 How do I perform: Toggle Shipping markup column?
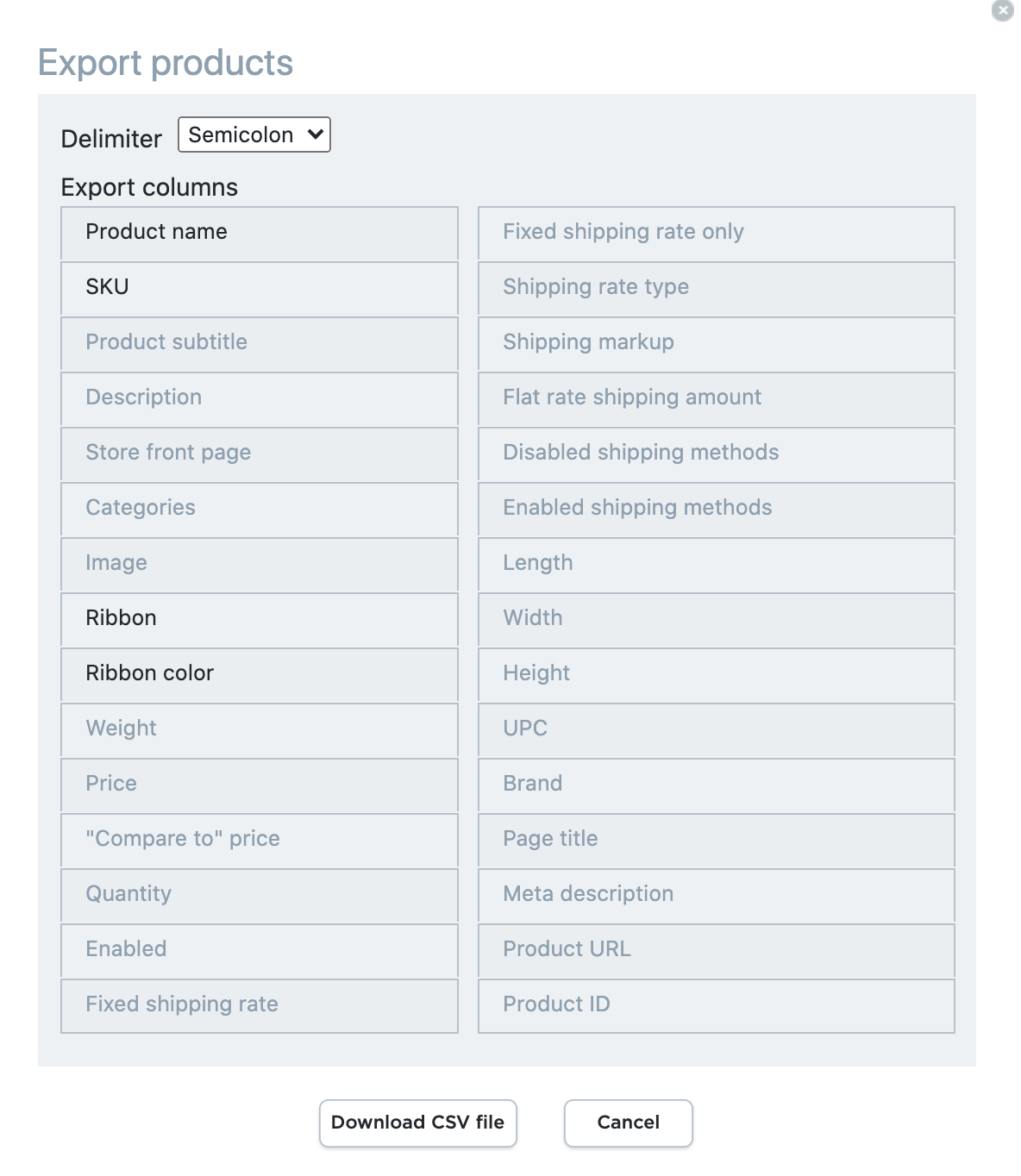pyautogui.click(x=716, y=343)
